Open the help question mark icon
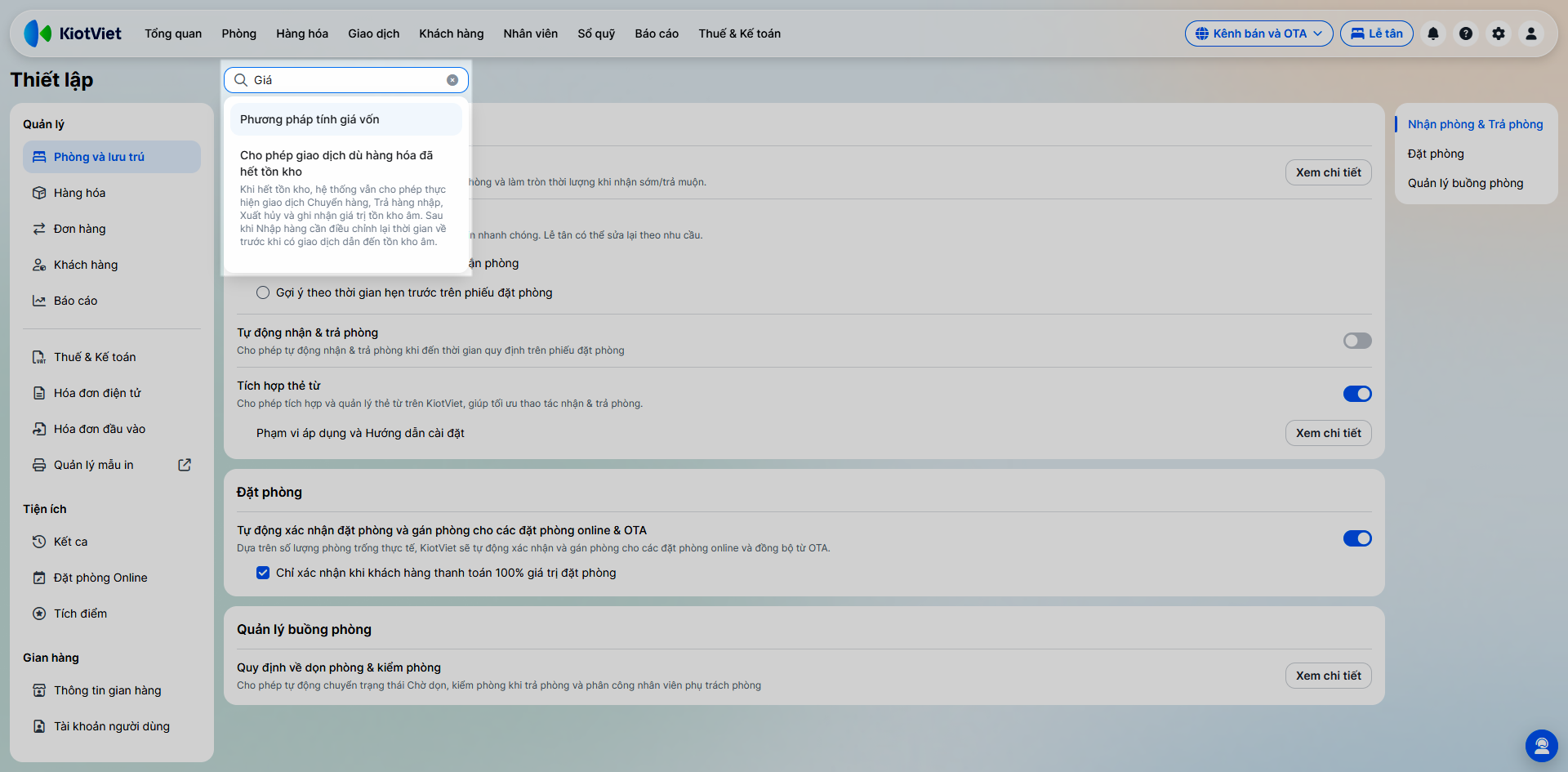The height and width of the screenshot is (772, 1568). point(1466,33)
